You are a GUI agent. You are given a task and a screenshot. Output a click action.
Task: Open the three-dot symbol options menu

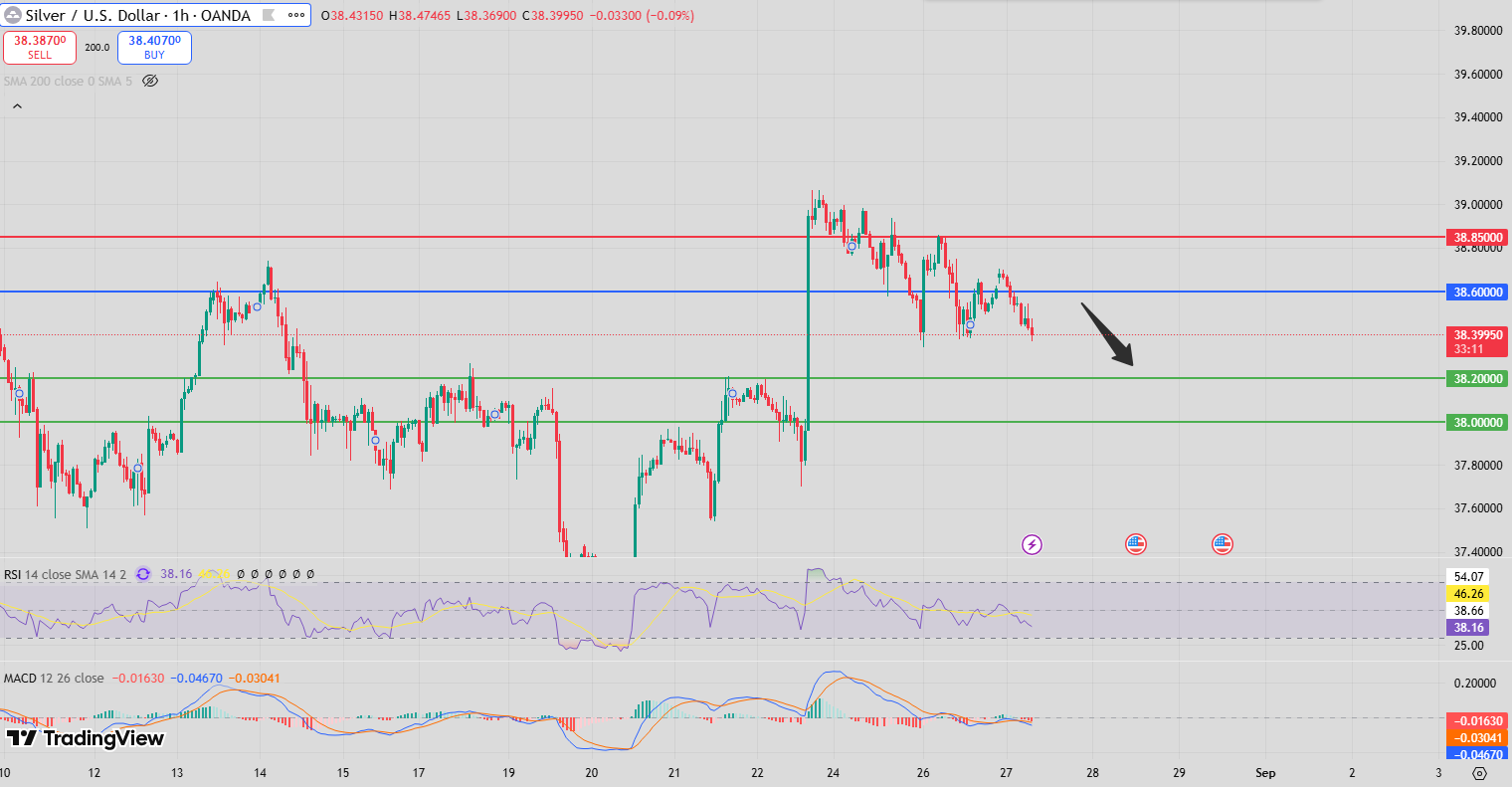(296, 16)
